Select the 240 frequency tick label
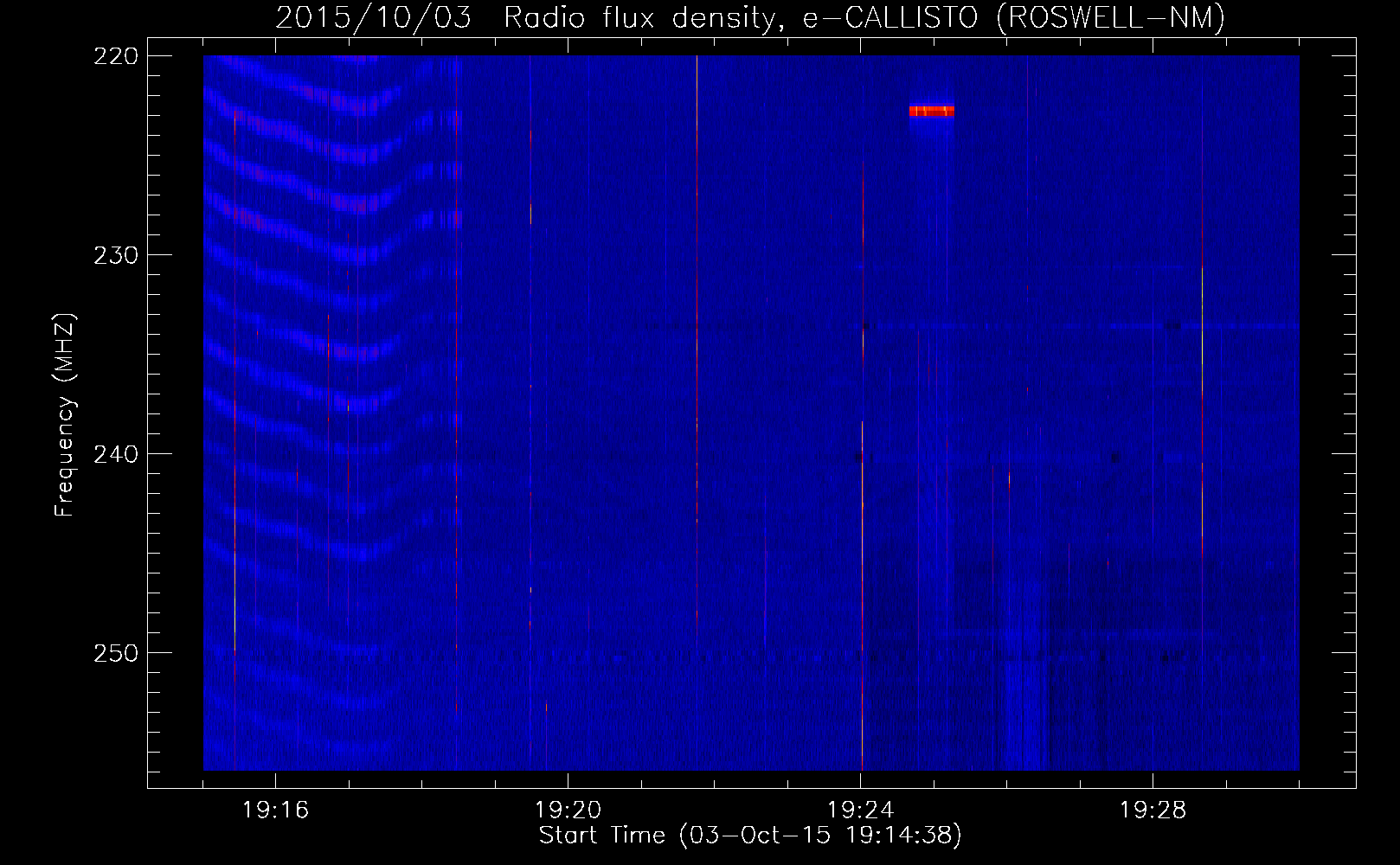The width and height of the screenshot is (1400, 865). (x=116, y=454)
